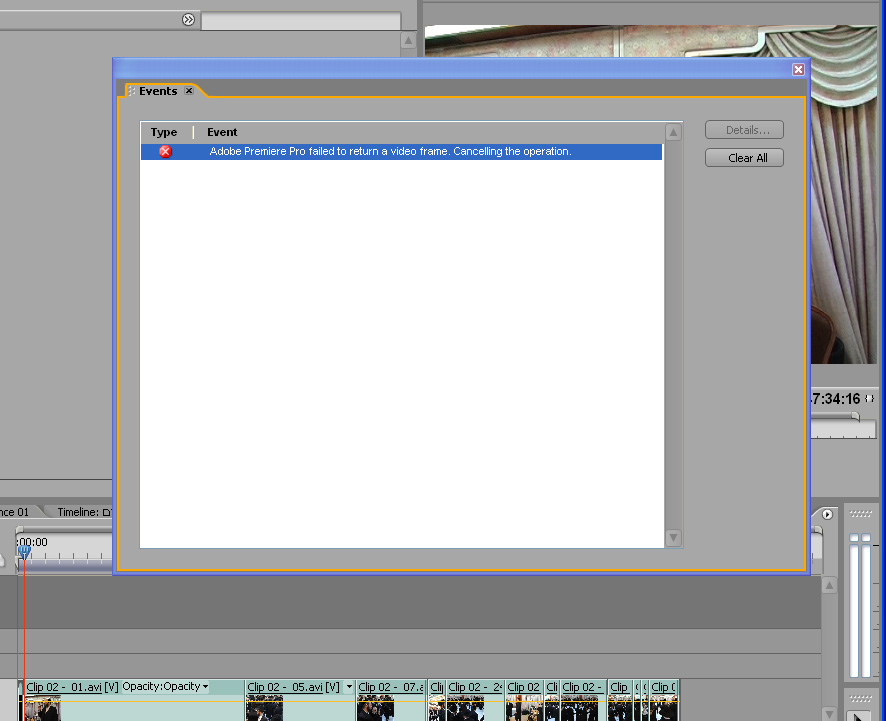Sort by the Event column header
The image size is (886, 721).
tap(222, 132)
